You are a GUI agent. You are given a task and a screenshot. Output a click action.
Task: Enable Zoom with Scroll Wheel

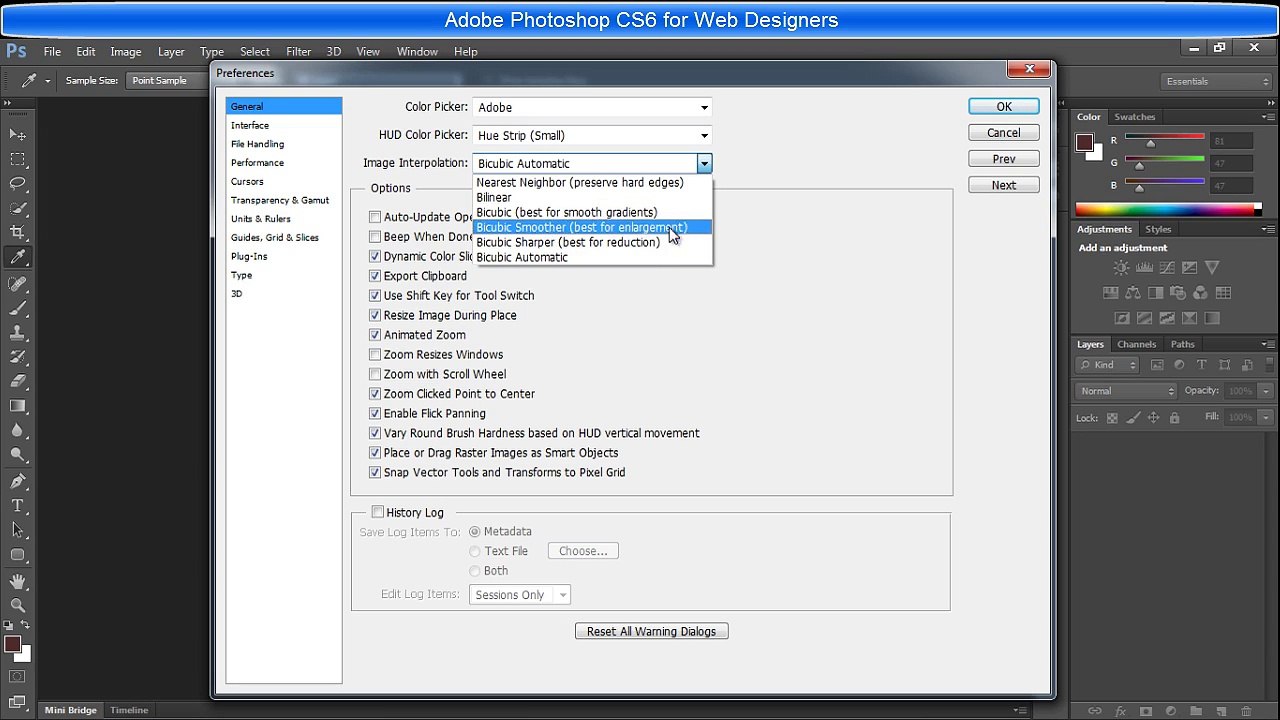375,374
